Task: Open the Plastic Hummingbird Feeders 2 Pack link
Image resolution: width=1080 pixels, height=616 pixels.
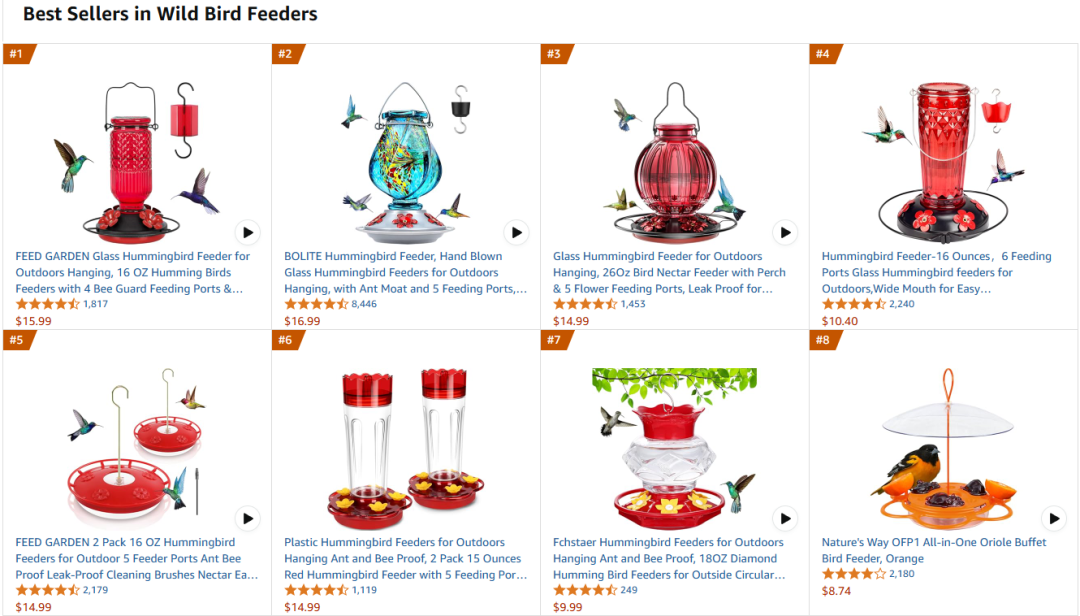Action: click(x=406, y=558)
